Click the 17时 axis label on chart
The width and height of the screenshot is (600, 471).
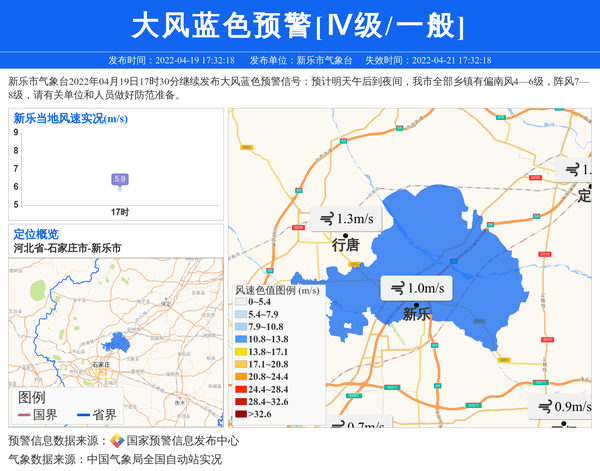(120, 212)
